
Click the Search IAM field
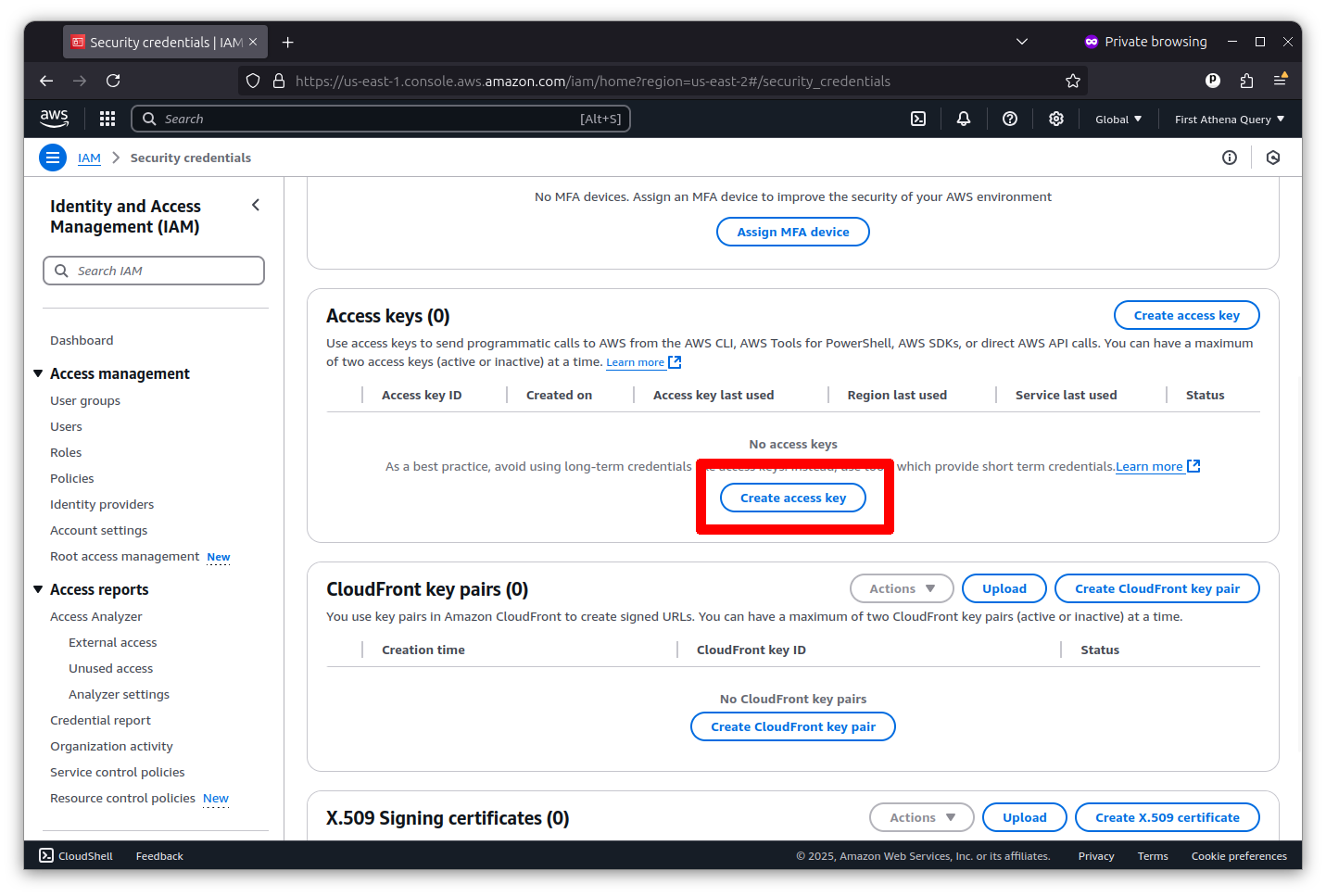(x=154, y=271)
